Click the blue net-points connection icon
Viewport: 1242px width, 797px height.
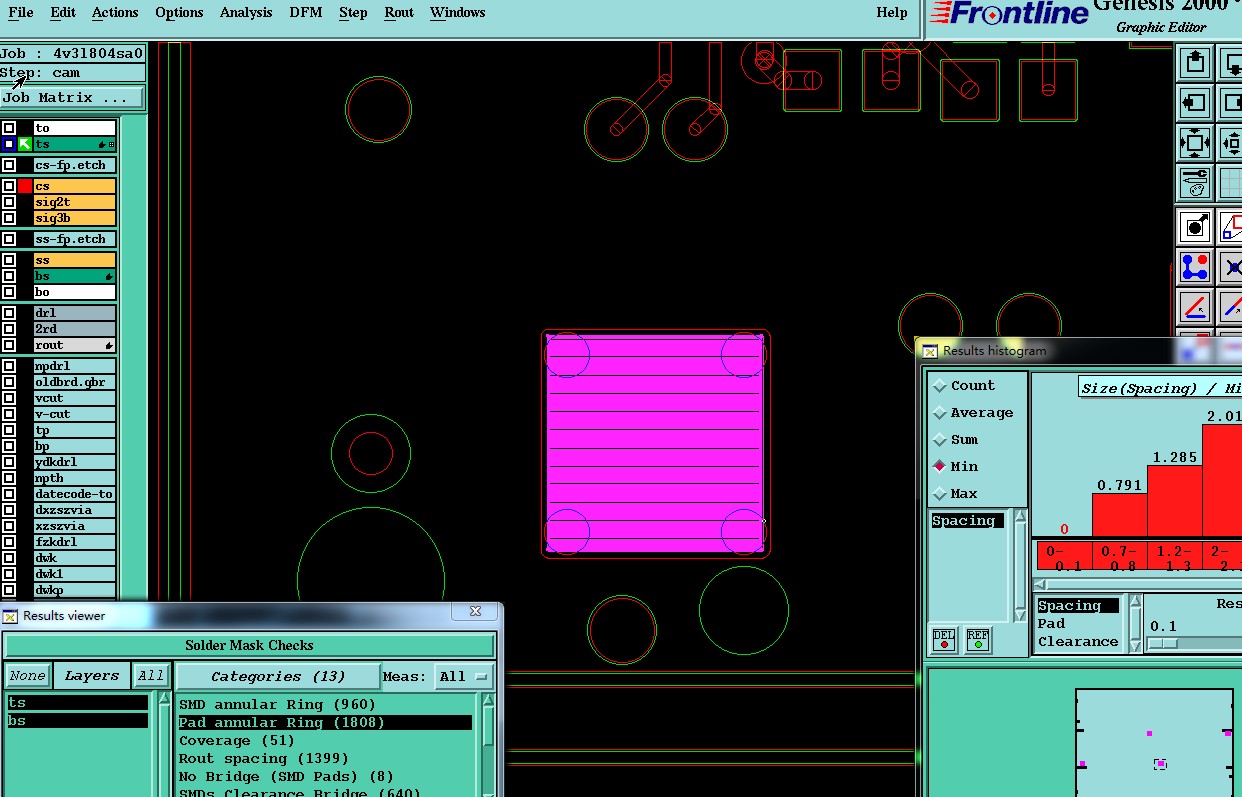point(1194,267)
